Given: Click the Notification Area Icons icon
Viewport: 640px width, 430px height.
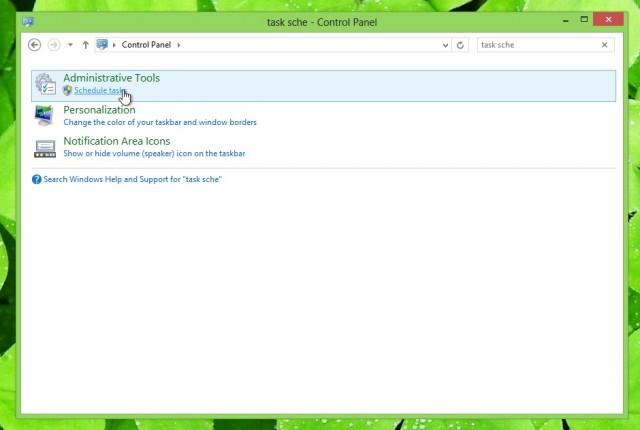Looking at the screenshot, I should [45, 149].
